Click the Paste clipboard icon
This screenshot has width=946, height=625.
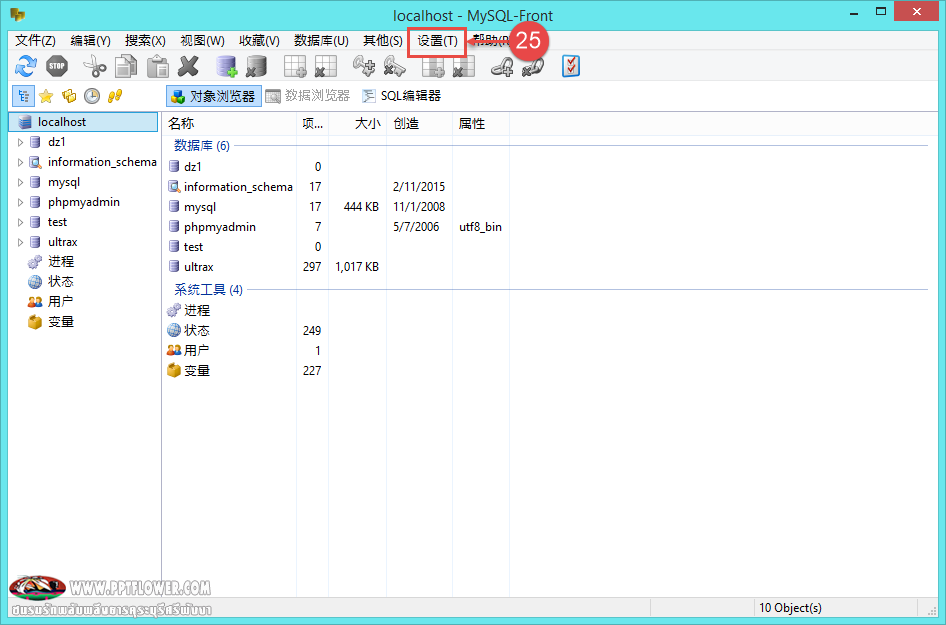click(x=158, y=66)
